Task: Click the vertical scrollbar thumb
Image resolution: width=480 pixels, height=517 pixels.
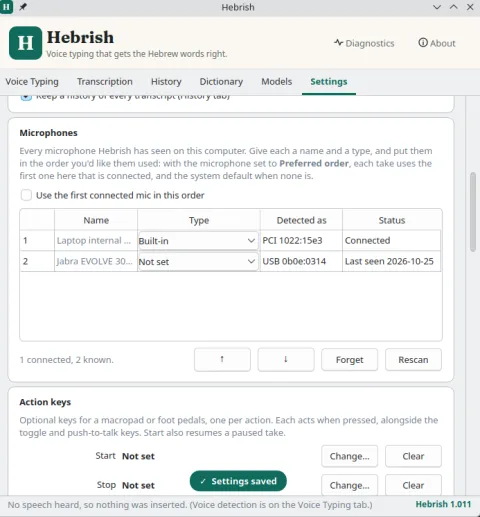Action: tap(473, 212)
